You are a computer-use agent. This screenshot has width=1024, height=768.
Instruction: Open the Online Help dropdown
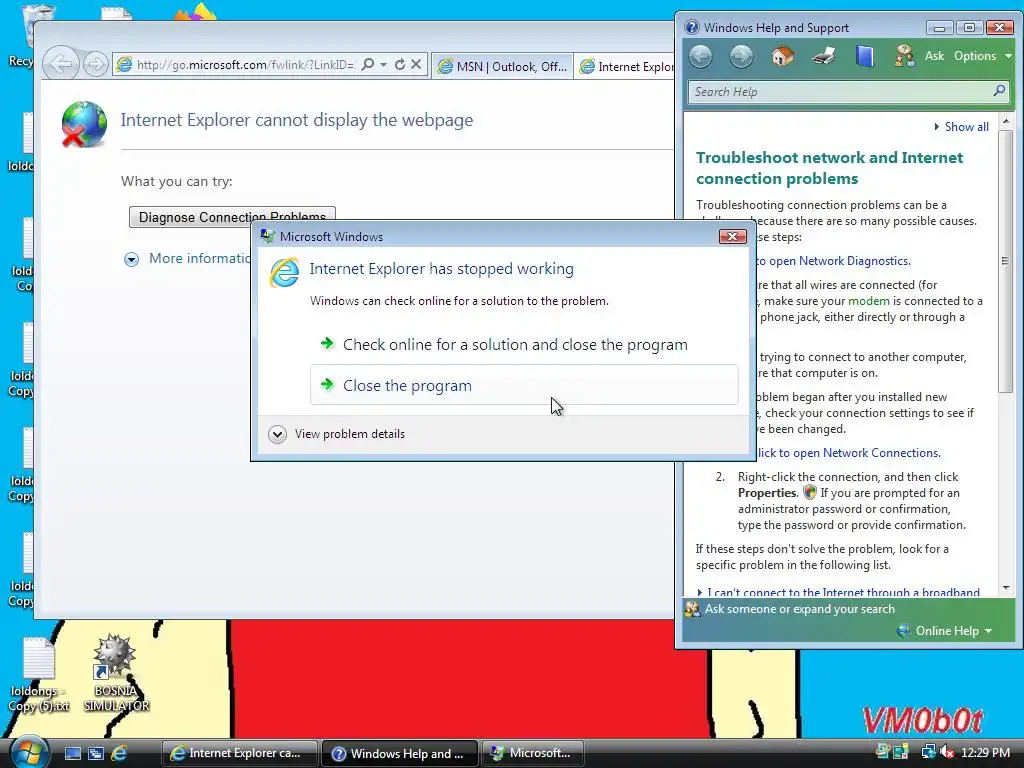pyautogui.click(x=945, y=631)
